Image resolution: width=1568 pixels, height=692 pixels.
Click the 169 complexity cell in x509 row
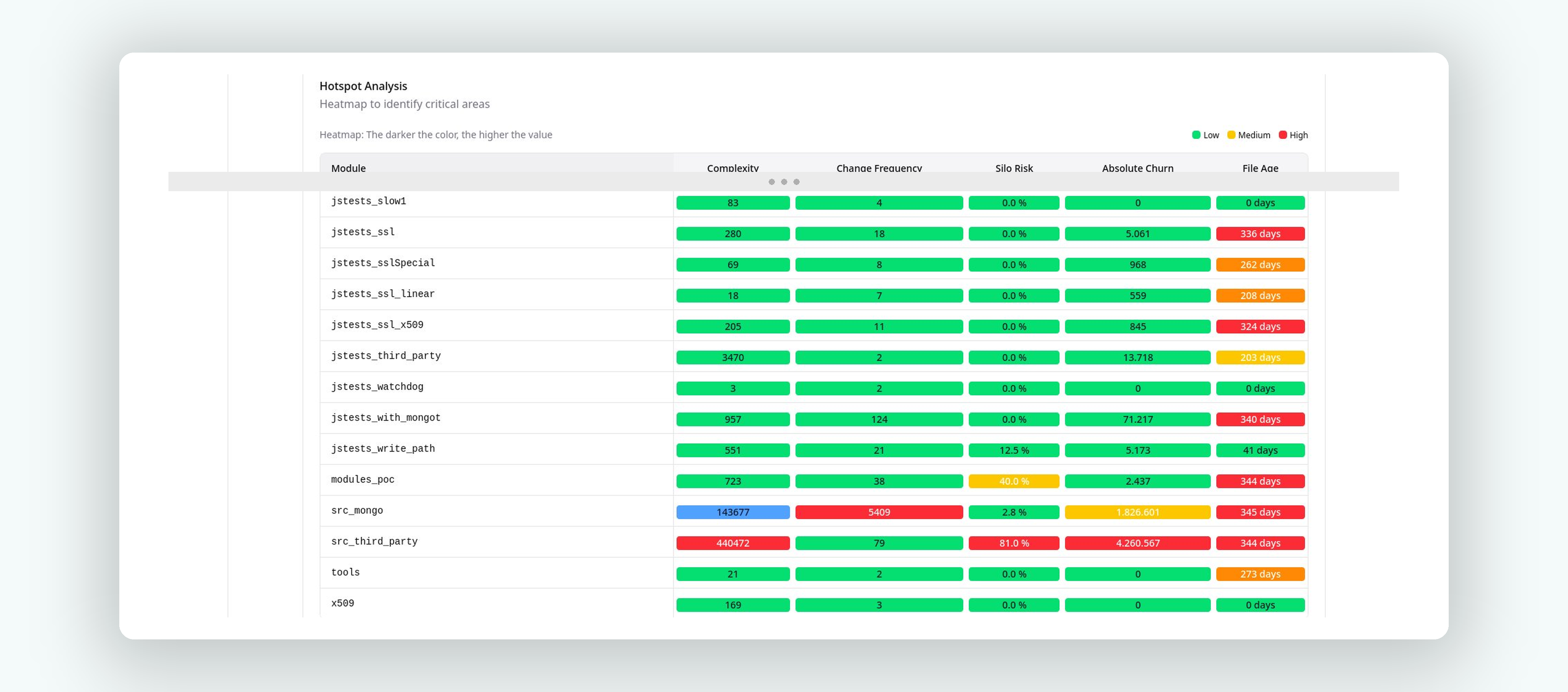tap(732, 605)
